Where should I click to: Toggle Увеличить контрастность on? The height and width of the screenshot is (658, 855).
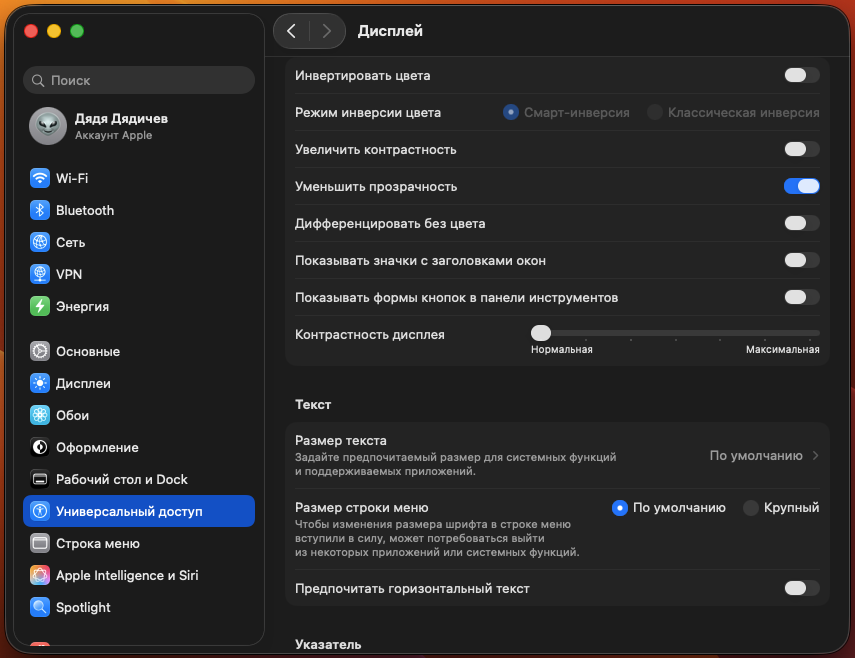coord(802,149)
